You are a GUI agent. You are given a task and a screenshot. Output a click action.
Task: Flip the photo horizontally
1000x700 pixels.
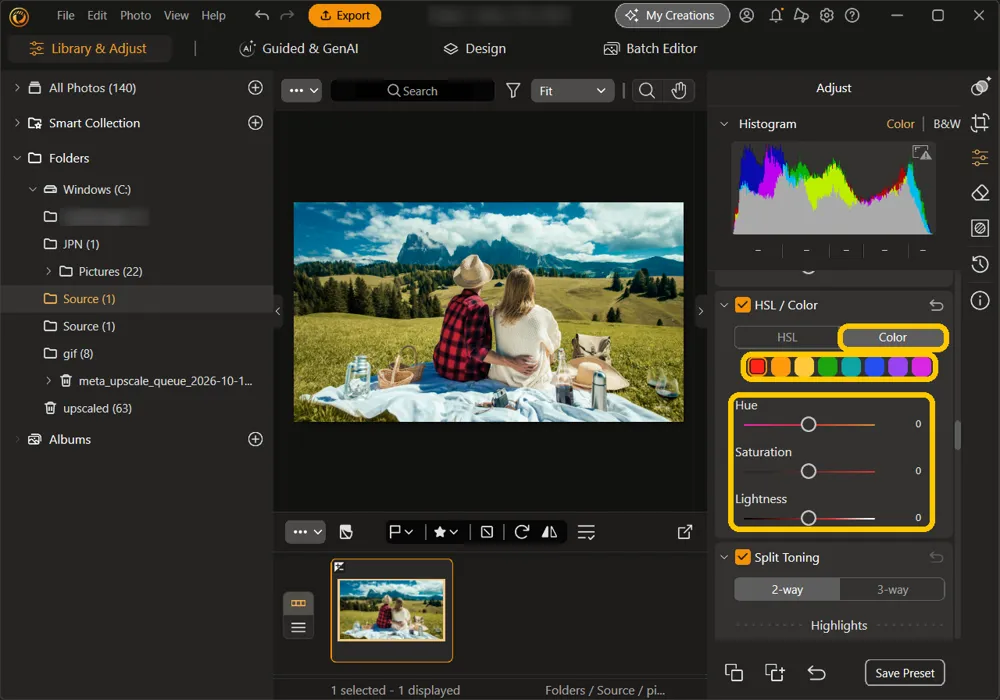[x=549, y=532]
